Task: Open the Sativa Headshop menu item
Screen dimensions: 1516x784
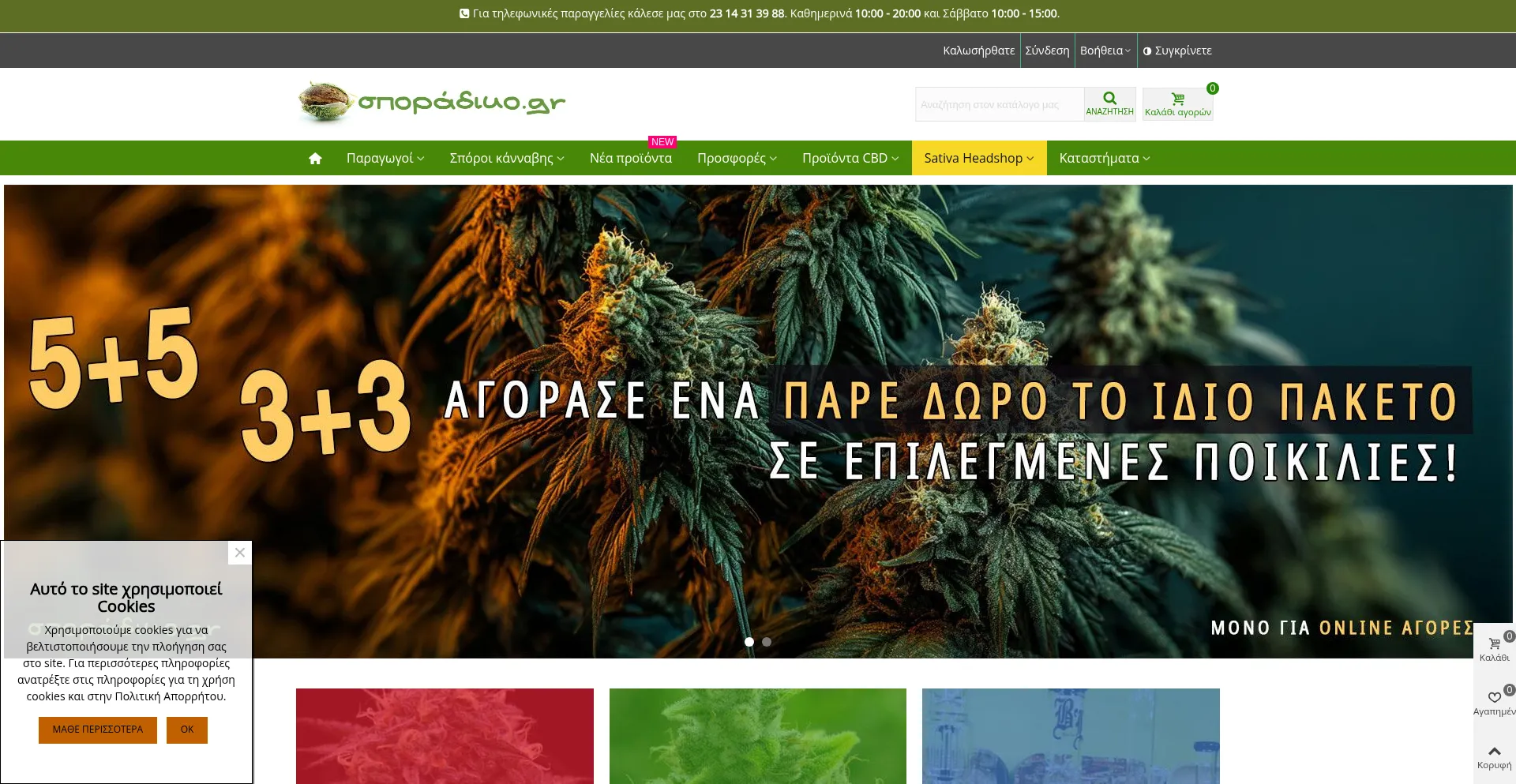Action: click(978, 159)
